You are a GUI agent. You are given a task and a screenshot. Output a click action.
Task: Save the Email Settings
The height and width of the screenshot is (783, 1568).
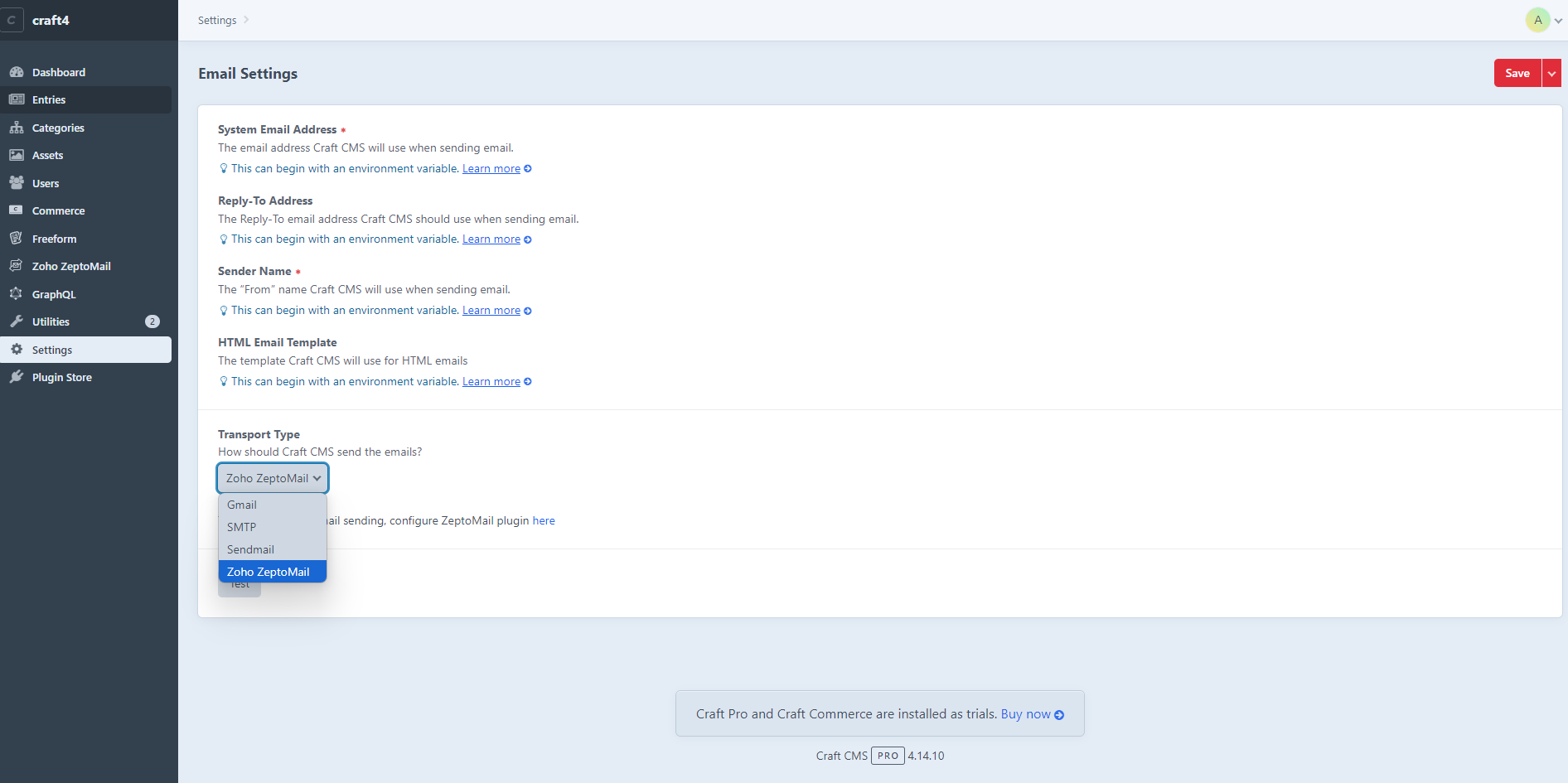click(1517, 73)
